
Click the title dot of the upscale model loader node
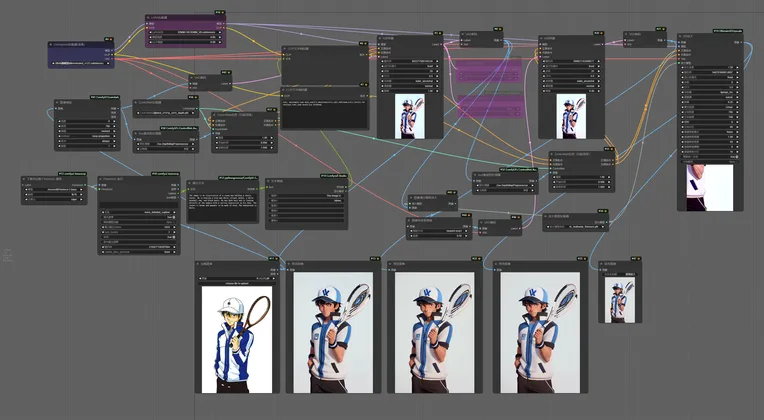click(548, 215)
